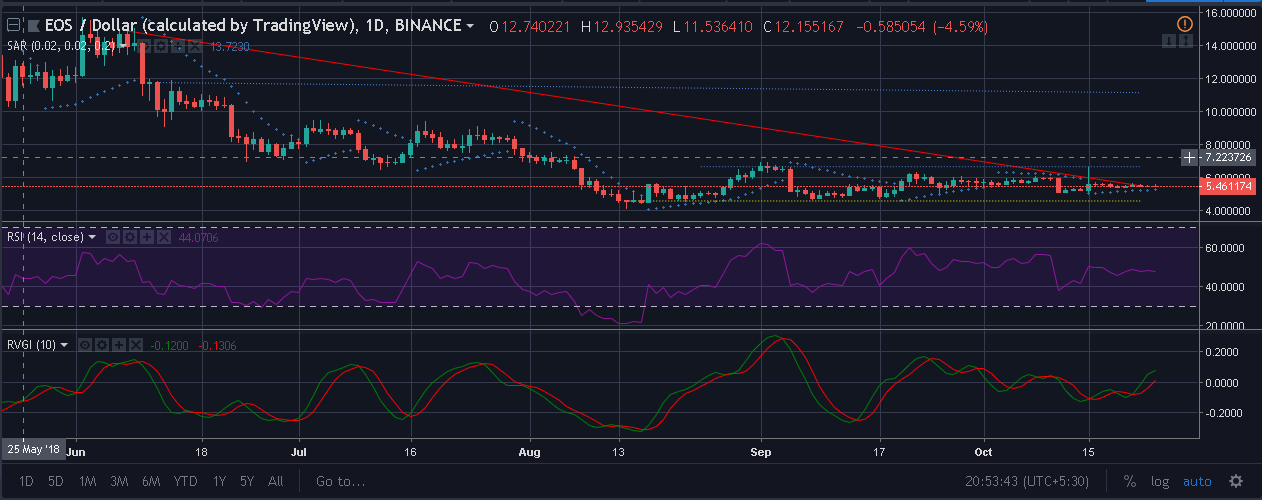Click the RSI value 44.0706
Screen dimensions: 1262x500
point(198,237)
